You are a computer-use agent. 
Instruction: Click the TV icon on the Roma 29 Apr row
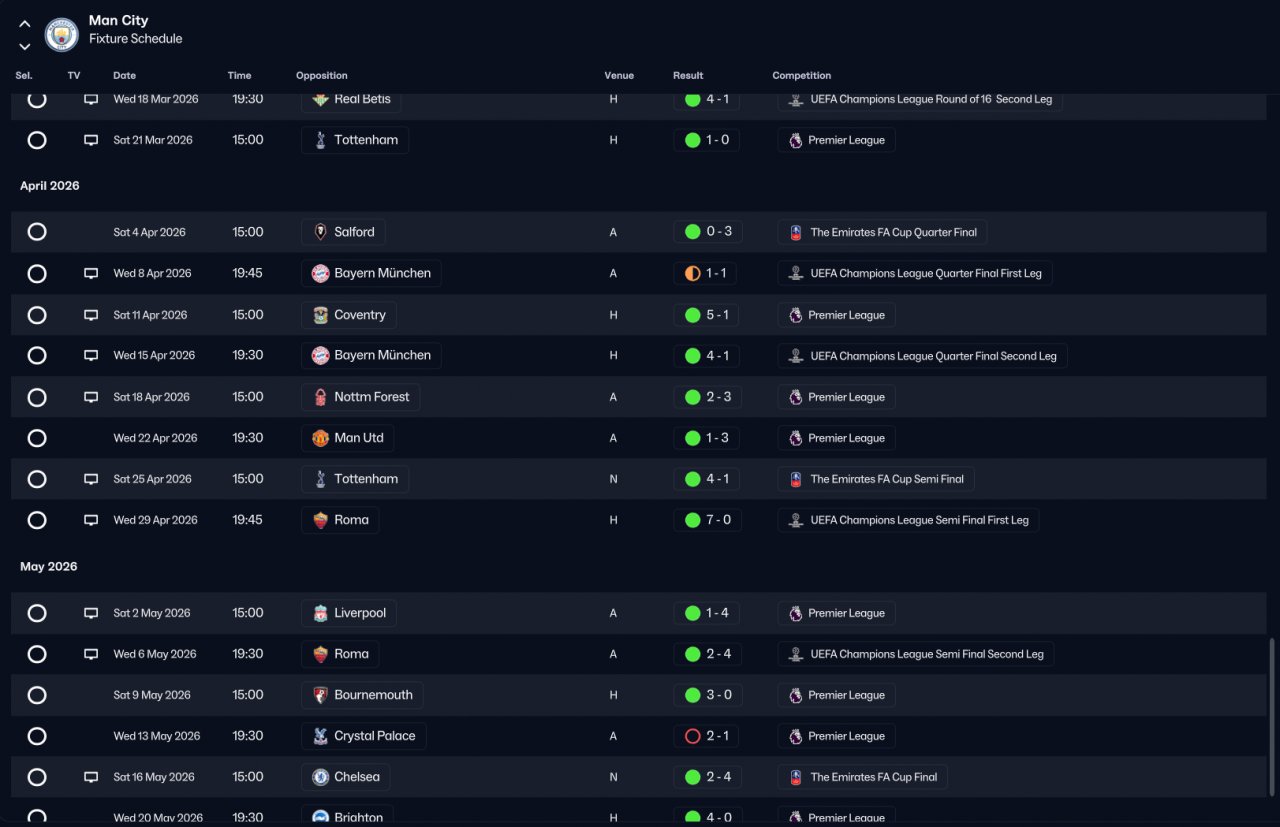(x=91, y=520)
